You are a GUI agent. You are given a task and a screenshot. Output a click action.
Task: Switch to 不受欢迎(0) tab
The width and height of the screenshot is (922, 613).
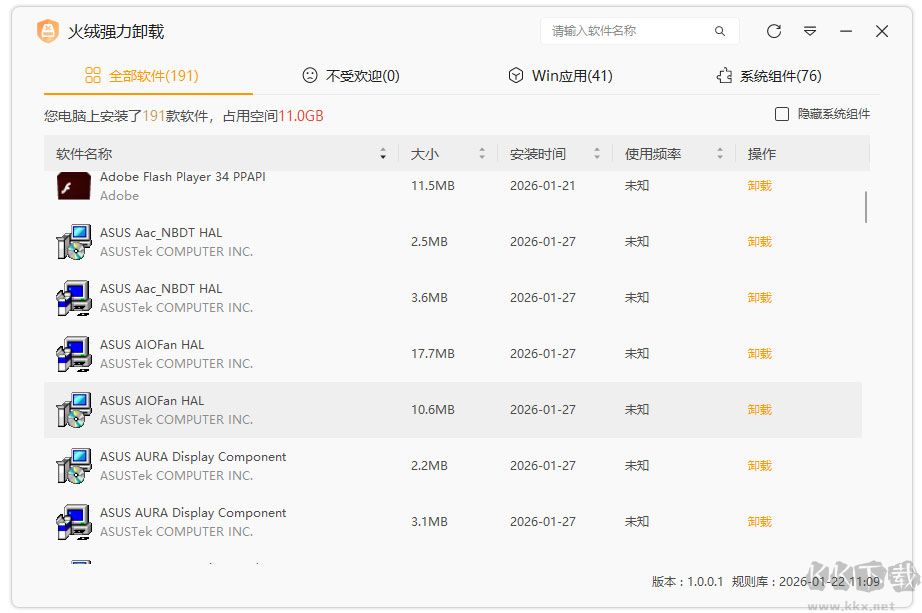click(x=350, y=75)
